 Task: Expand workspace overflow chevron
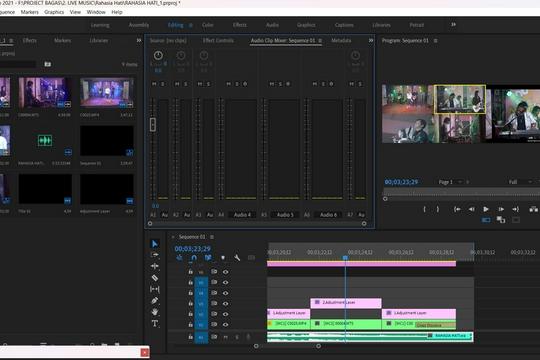click(x=454, y=24)
